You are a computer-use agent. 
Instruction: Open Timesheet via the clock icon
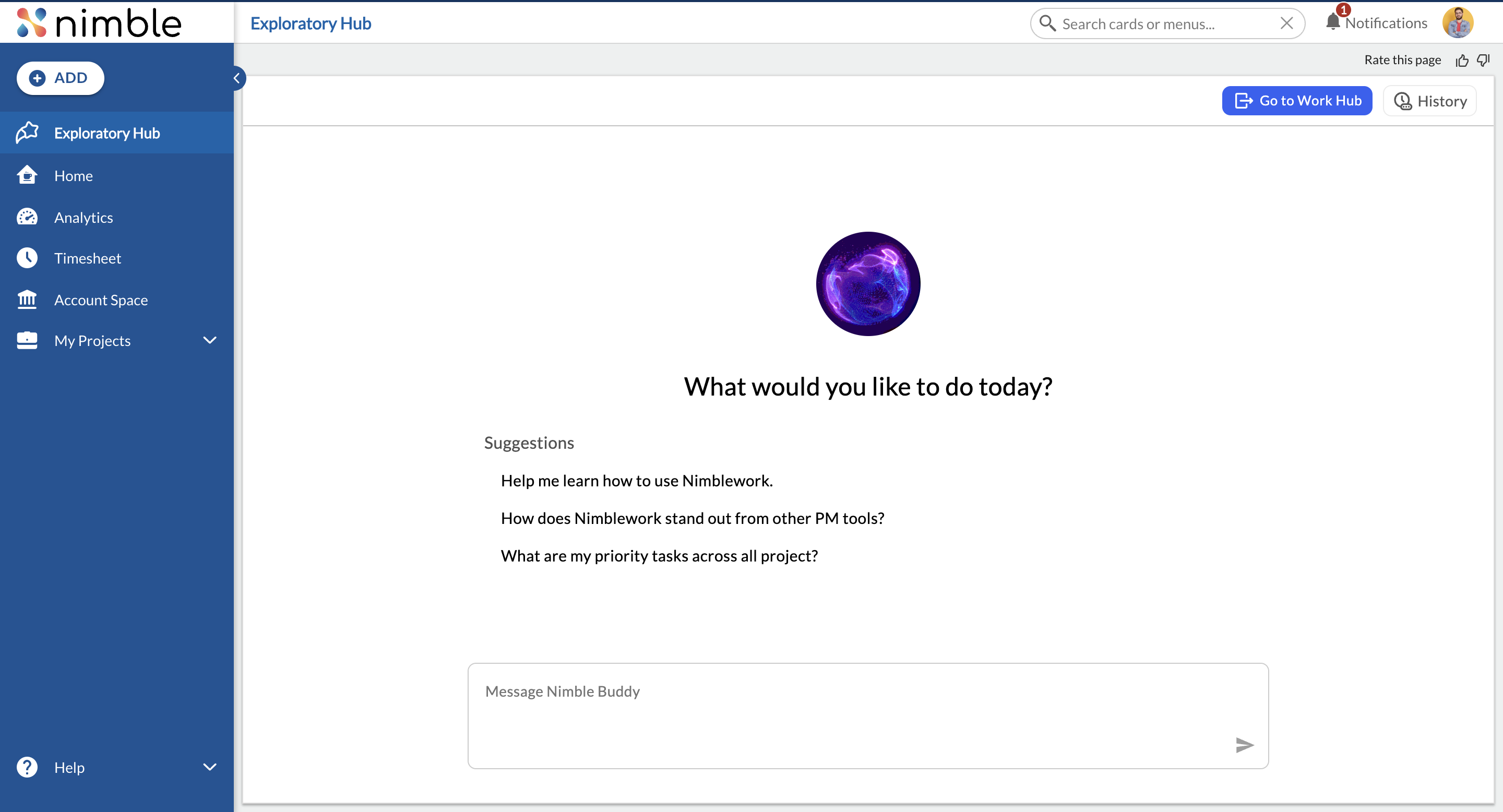click(x=27, y=258)
